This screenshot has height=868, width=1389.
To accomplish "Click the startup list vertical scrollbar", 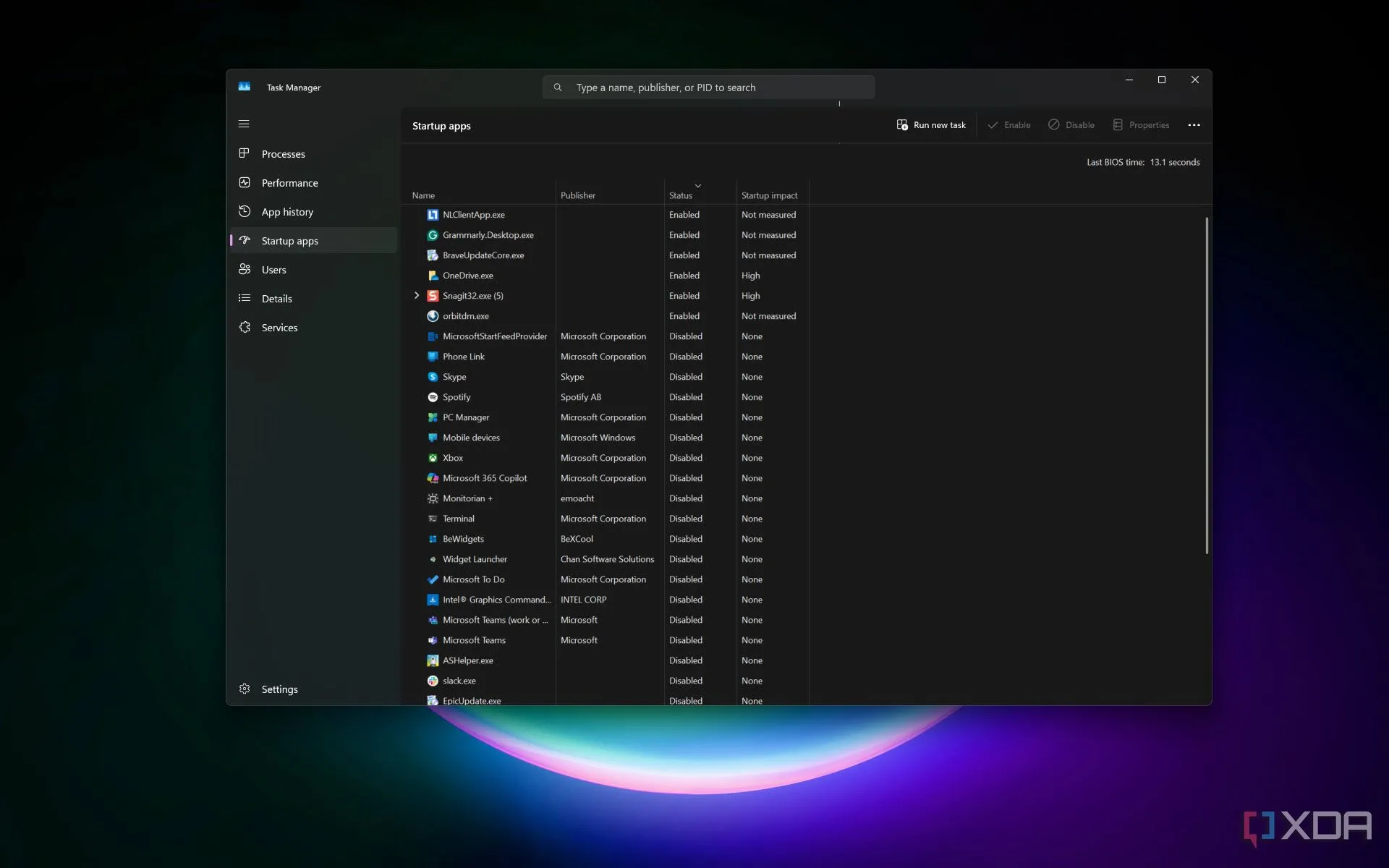I will (1207, 386).
